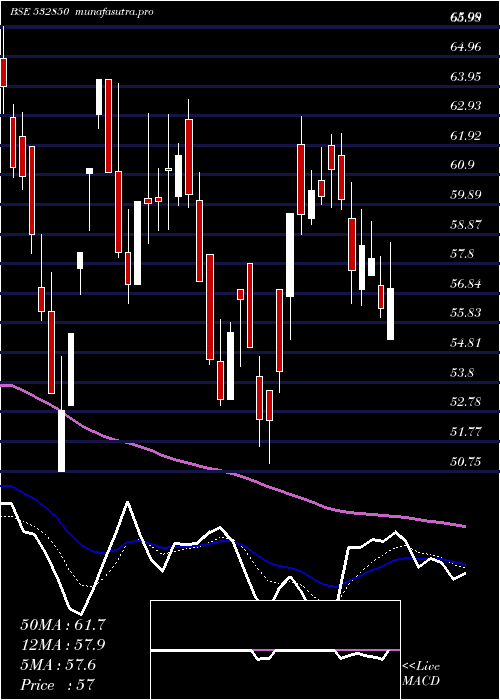Click the 50.75 price axis label
Screen dimensions: 500x700
466,461
